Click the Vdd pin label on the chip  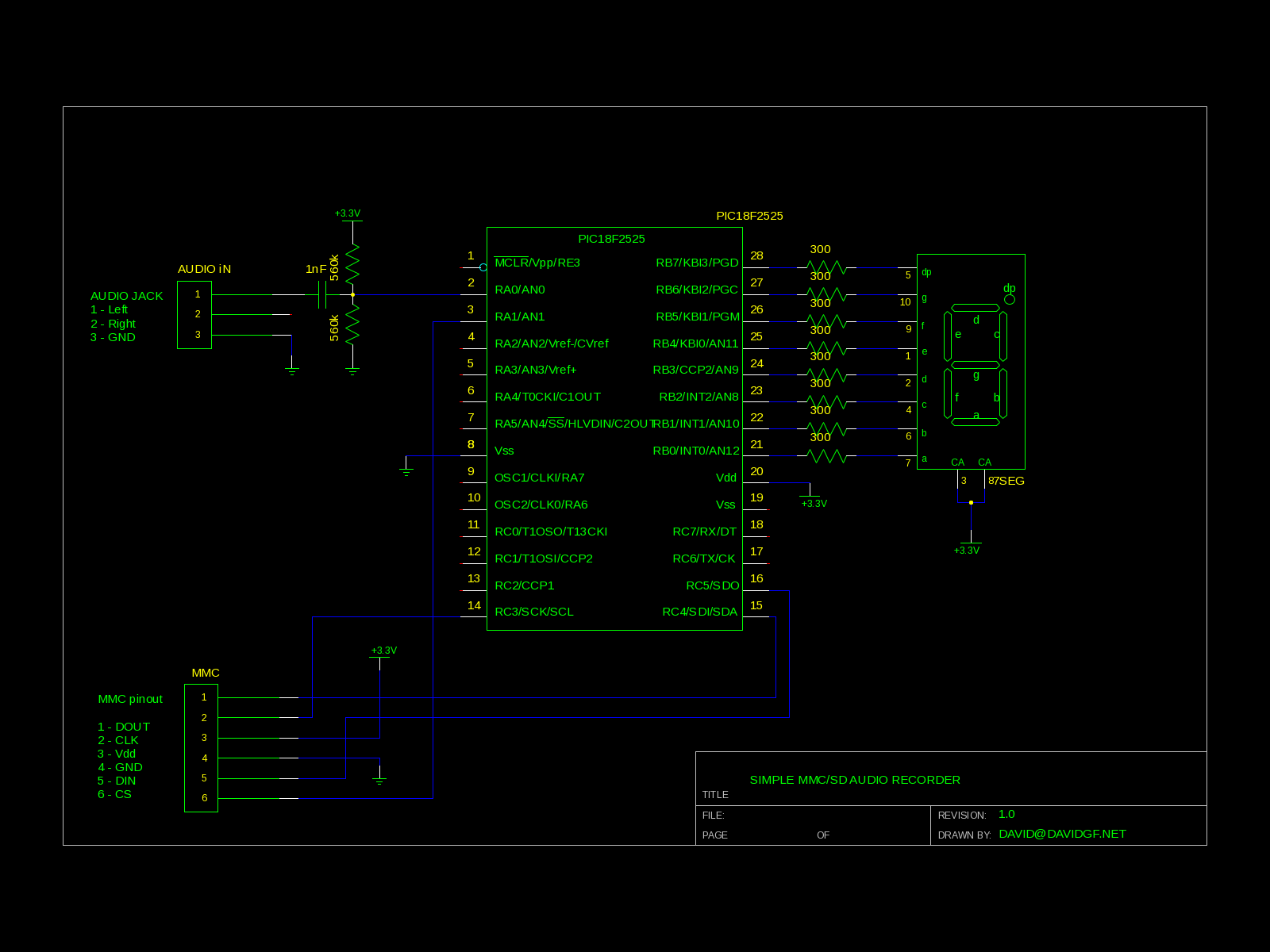coord(726,478)
